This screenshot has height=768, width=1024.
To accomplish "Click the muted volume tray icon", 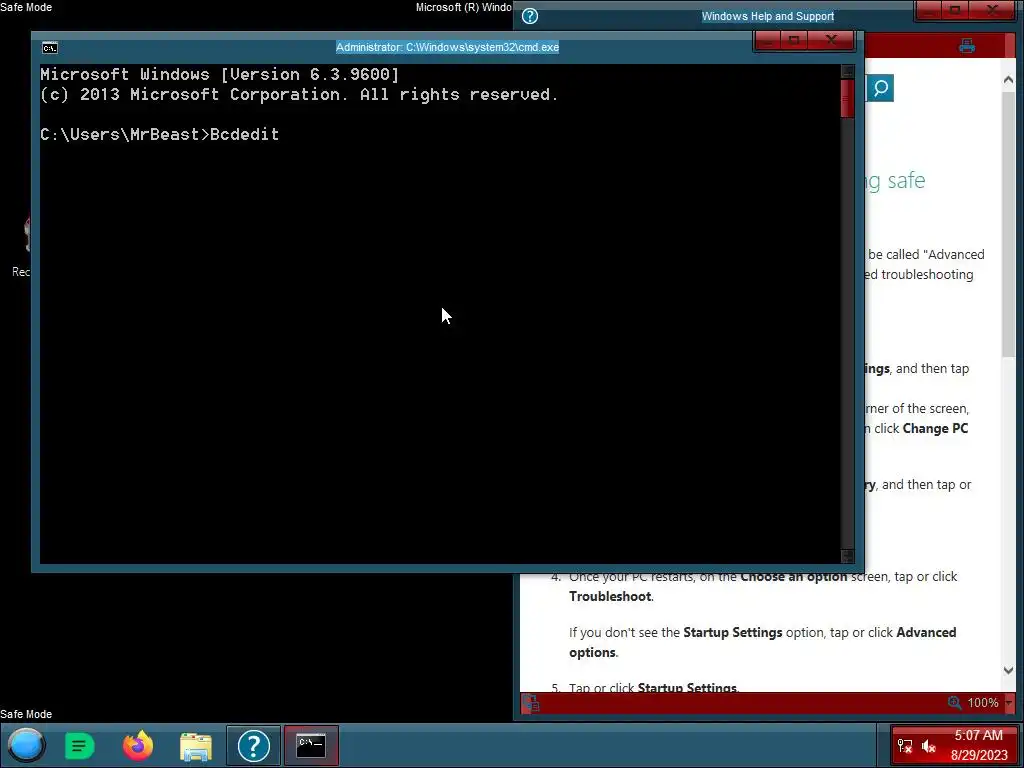I will click(x=929, y=746).
